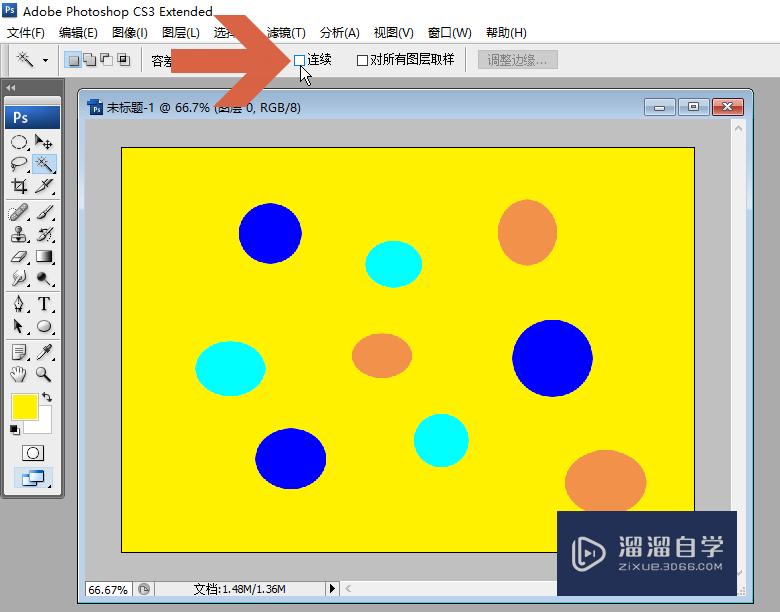Toggle Quick Mask mode
Screen dimensions: 780x612
[x=33, y=453]
